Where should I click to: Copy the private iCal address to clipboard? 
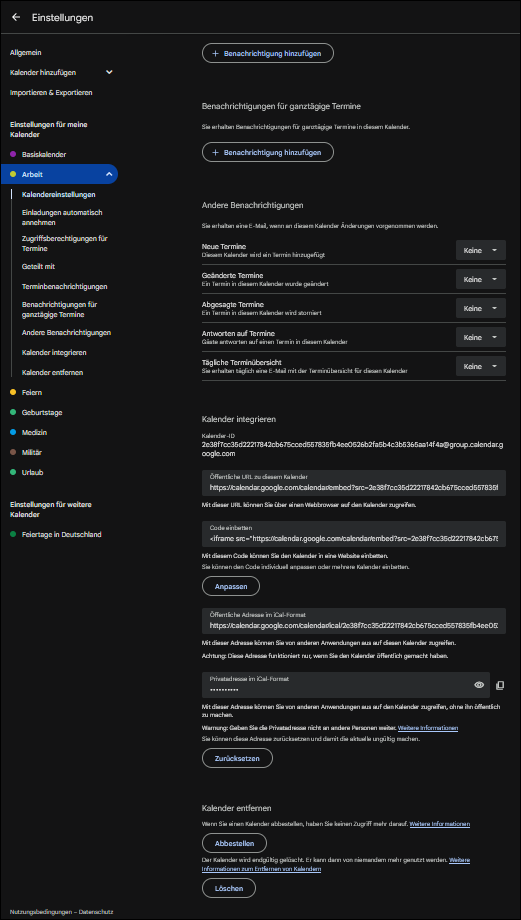pyautogui.click(x=500, y=685)
